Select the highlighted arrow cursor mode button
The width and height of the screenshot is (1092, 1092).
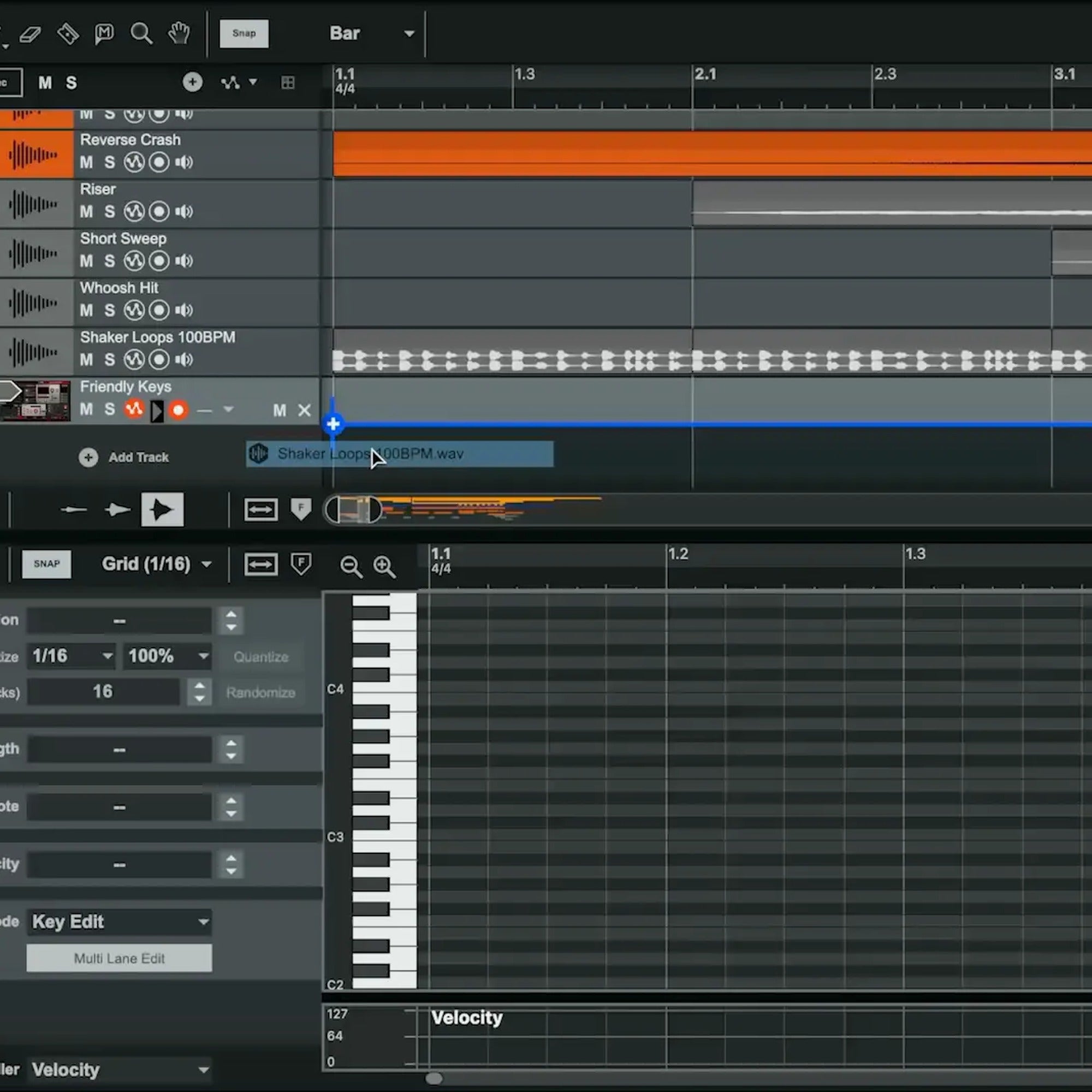pos(162,510)
